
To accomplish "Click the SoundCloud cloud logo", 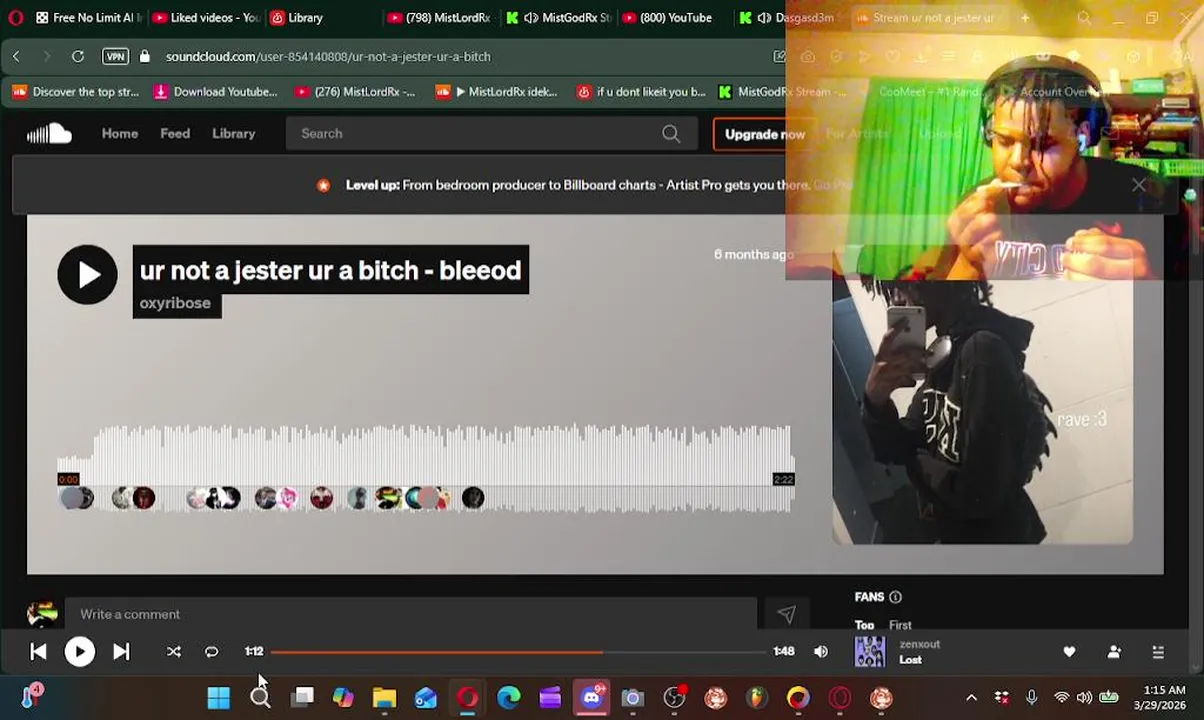I will (x=49, y=133).
